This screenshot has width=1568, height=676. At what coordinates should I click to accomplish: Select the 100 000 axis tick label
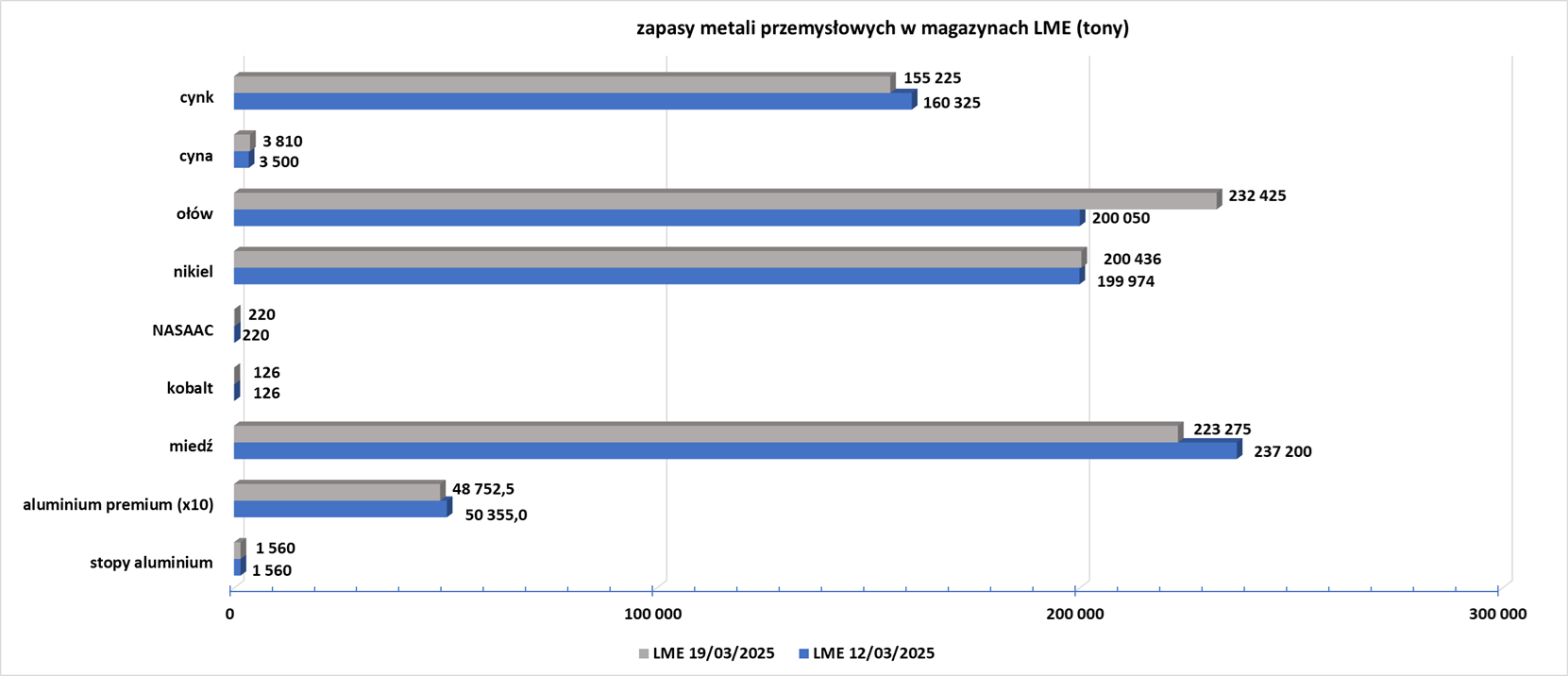(x=652, y=615)
